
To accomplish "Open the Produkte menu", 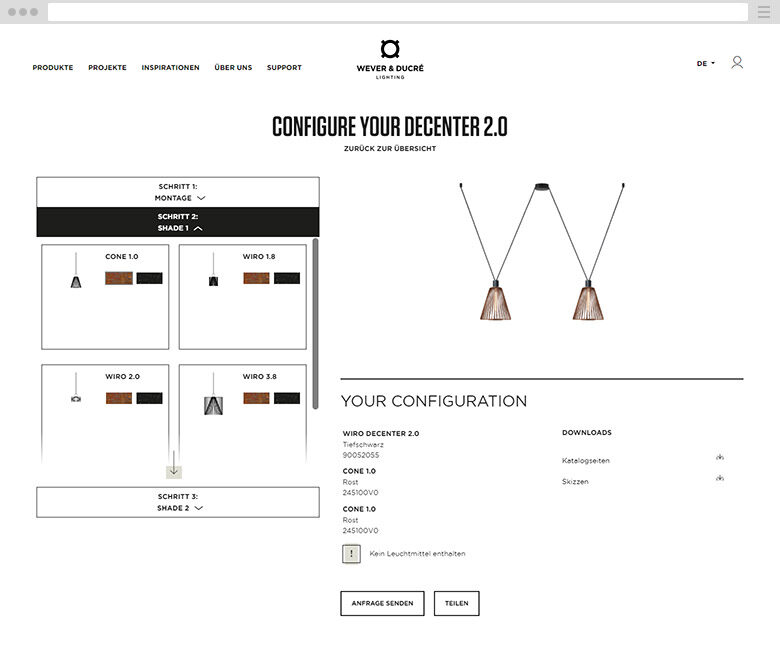I will pyautogui.click(x=53, y=68).
